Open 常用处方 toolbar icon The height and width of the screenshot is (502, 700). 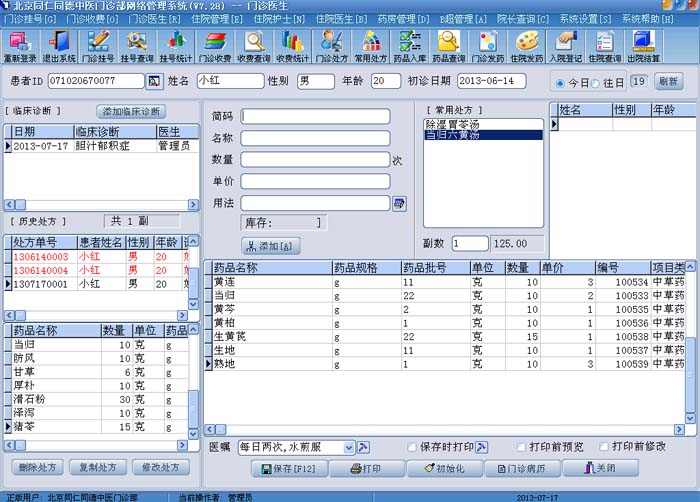(371, 46)
